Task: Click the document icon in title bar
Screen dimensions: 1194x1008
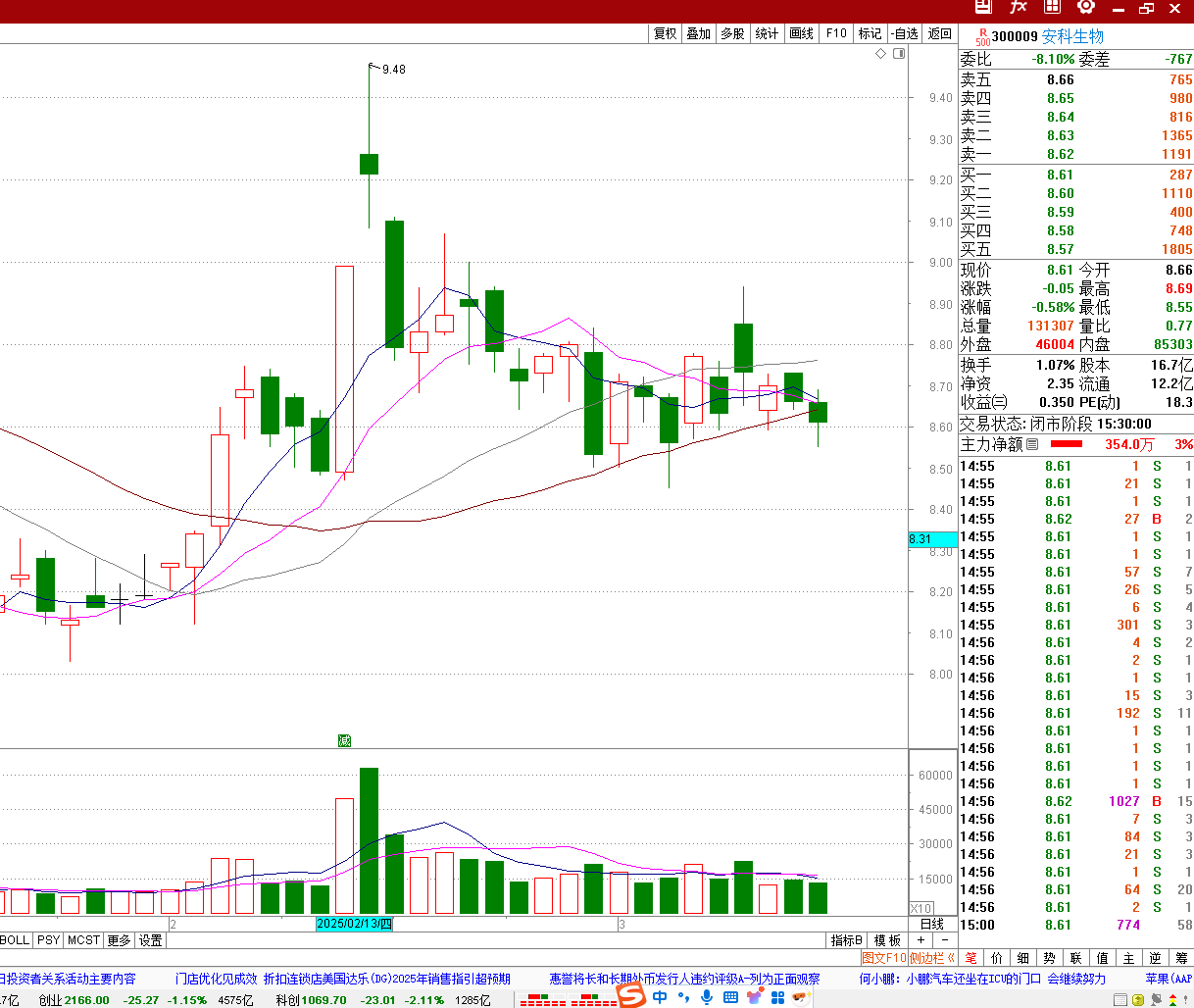Action: 983,7
